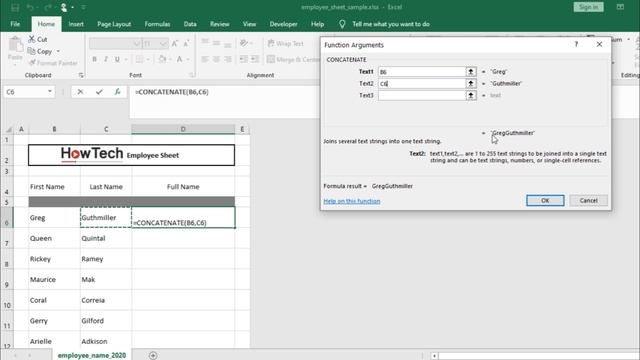The height and width of the screenshot is (360, 640).
Task: Open Help on this function link
Action: pos(352,201)
